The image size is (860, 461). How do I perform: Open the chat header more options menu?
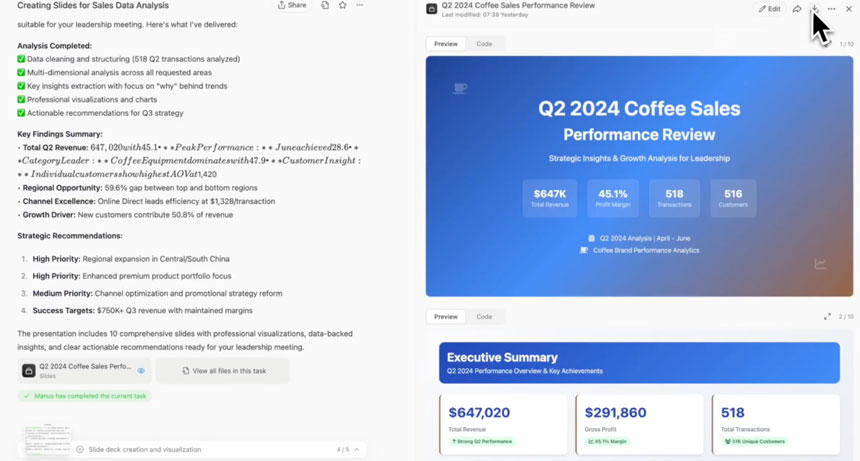coord(360,5)
